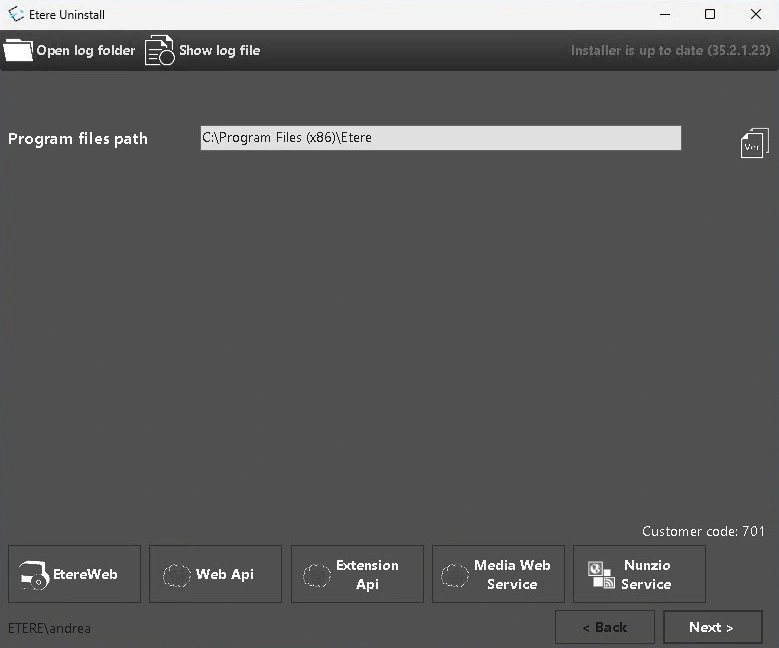
Task: Click the cloud icon on Web Api
Action: pyautogui.click(x=176, y=575)
